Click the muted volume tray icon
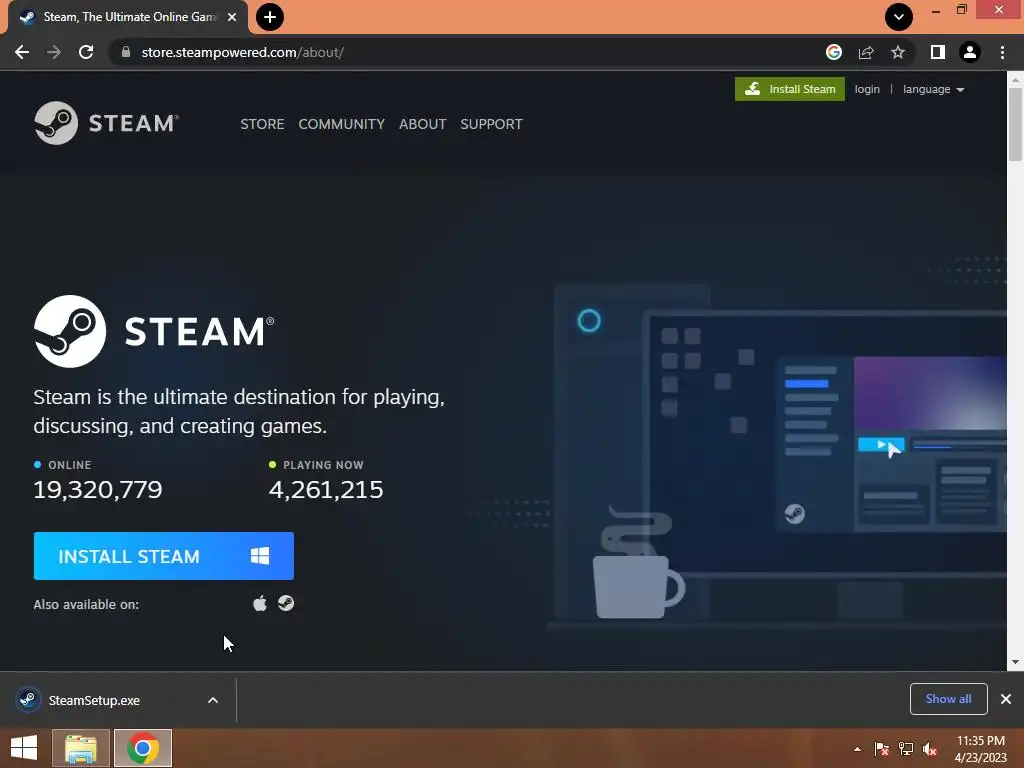Image resolution: width=1024 pixels, height=768 pixels. click(930, 749)
